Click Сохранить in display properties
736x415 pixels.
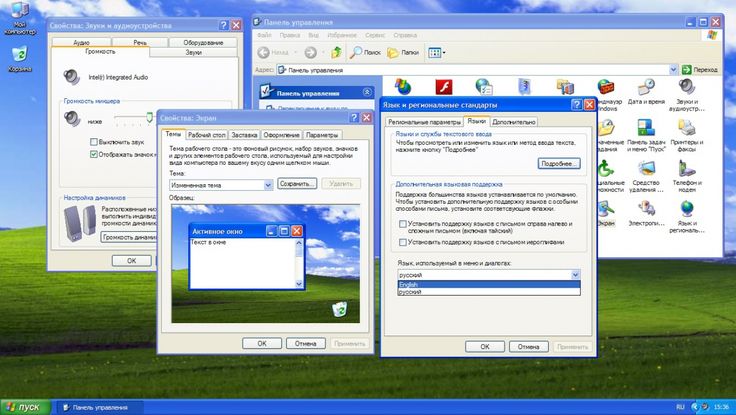click(297, 183)
